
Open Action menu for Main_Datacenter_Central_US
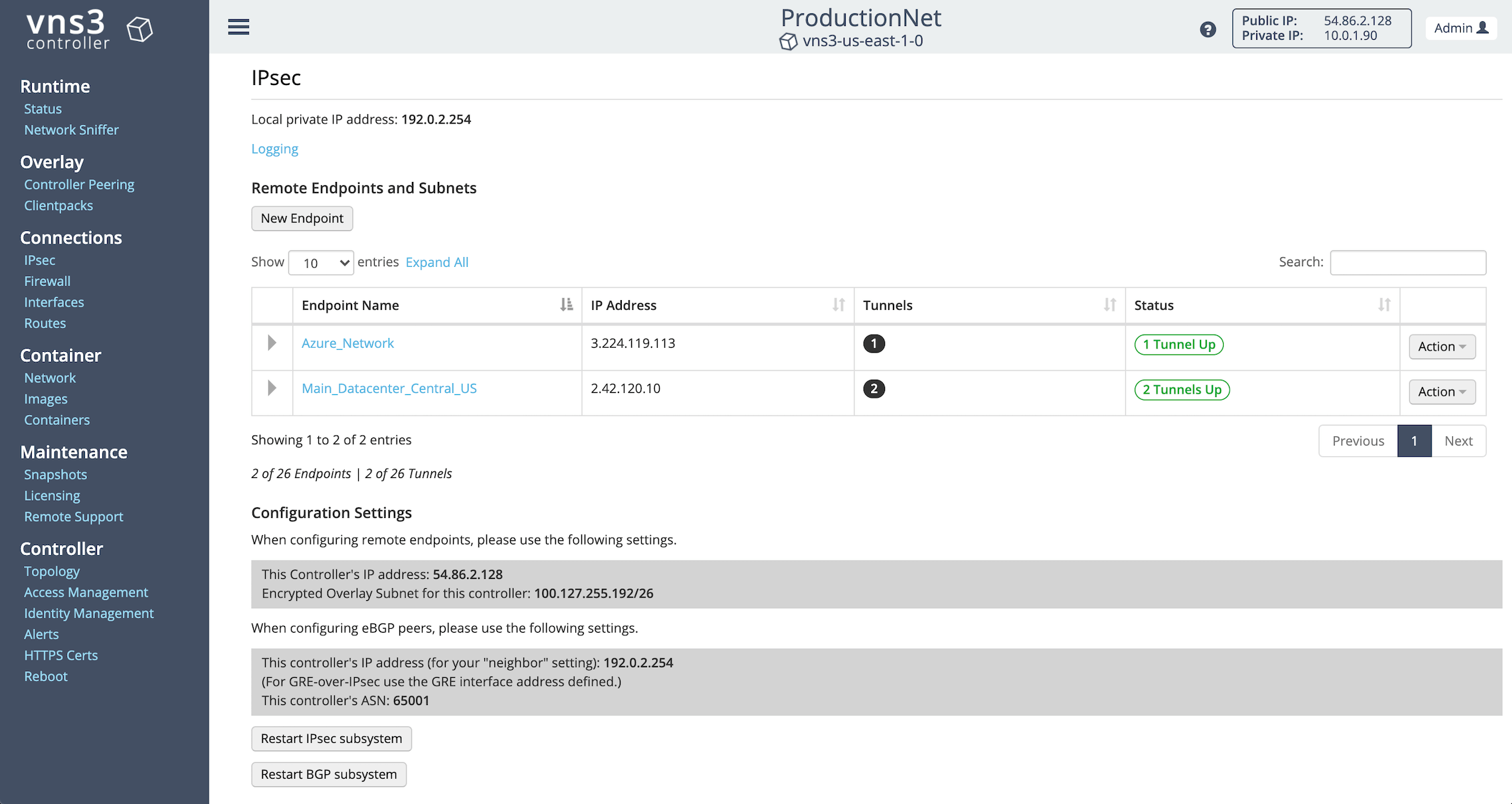point(1442,389)
